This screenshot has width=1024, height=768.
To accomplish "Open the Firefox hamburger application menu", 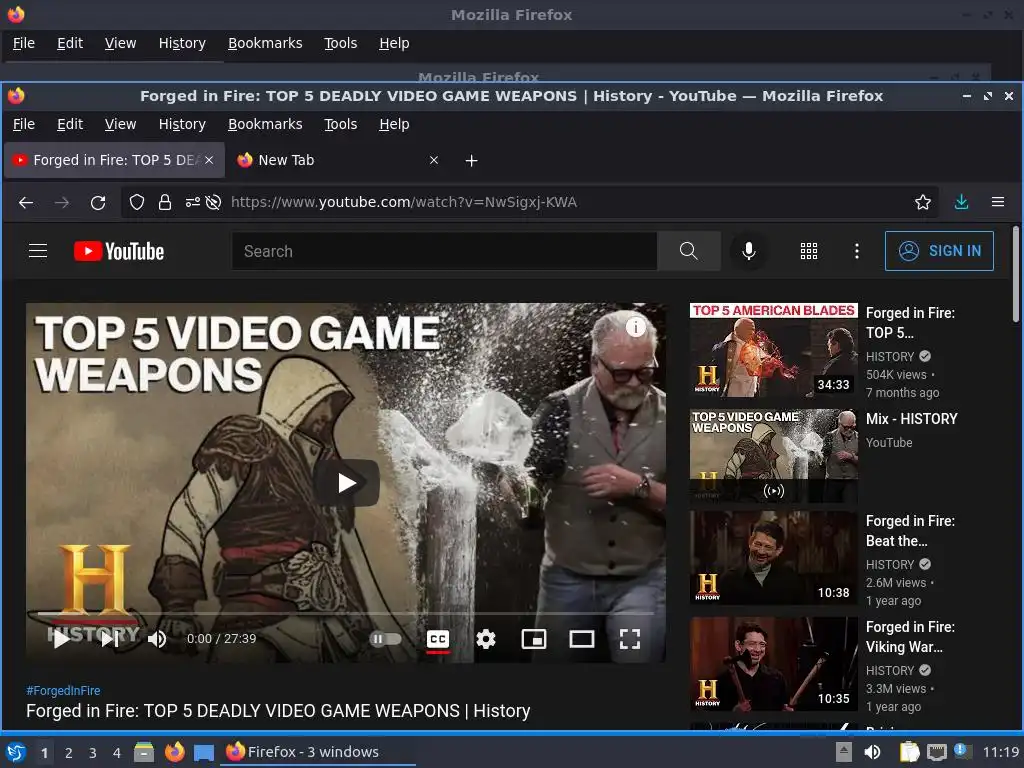I will pos(998,202).
